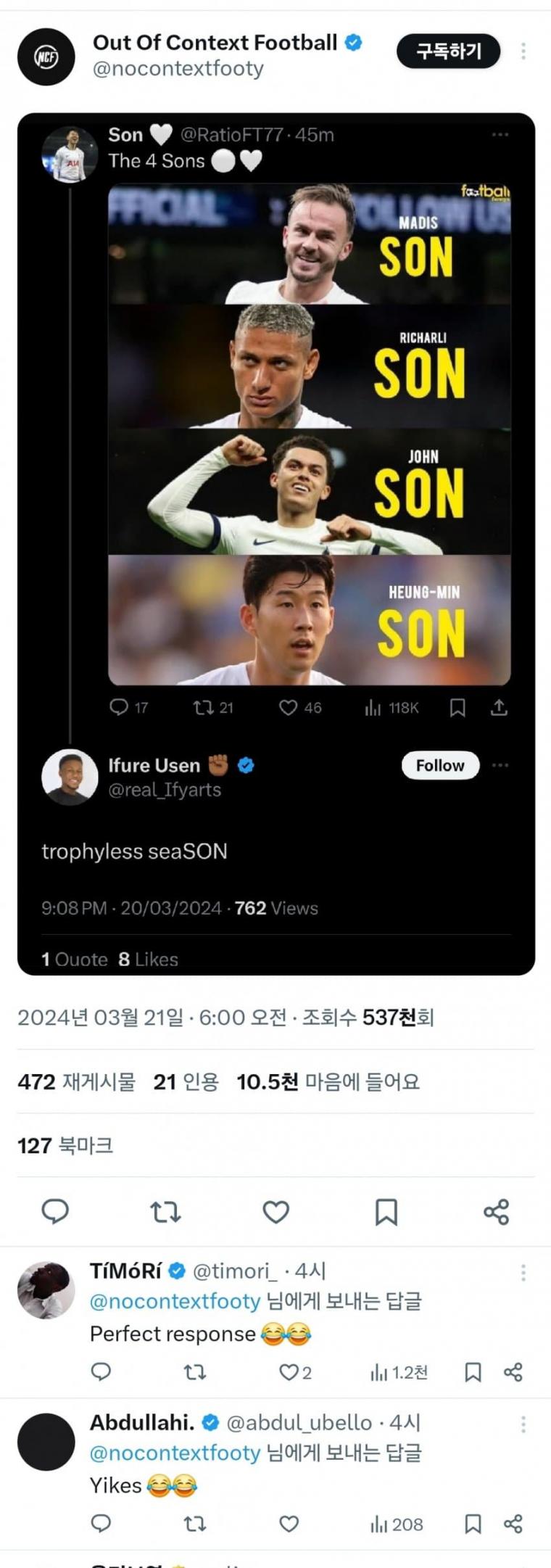Open the embedded 4 Sons tweet image
The height and width of the screenshot is (1568, 551).
pyautogui.click(x=309, y=434)
